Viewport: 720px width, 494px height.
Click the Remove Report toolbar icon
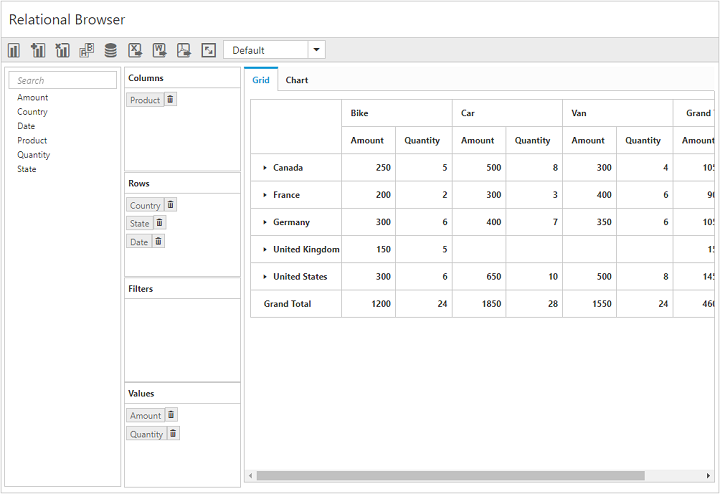click(x=62, y=50)
